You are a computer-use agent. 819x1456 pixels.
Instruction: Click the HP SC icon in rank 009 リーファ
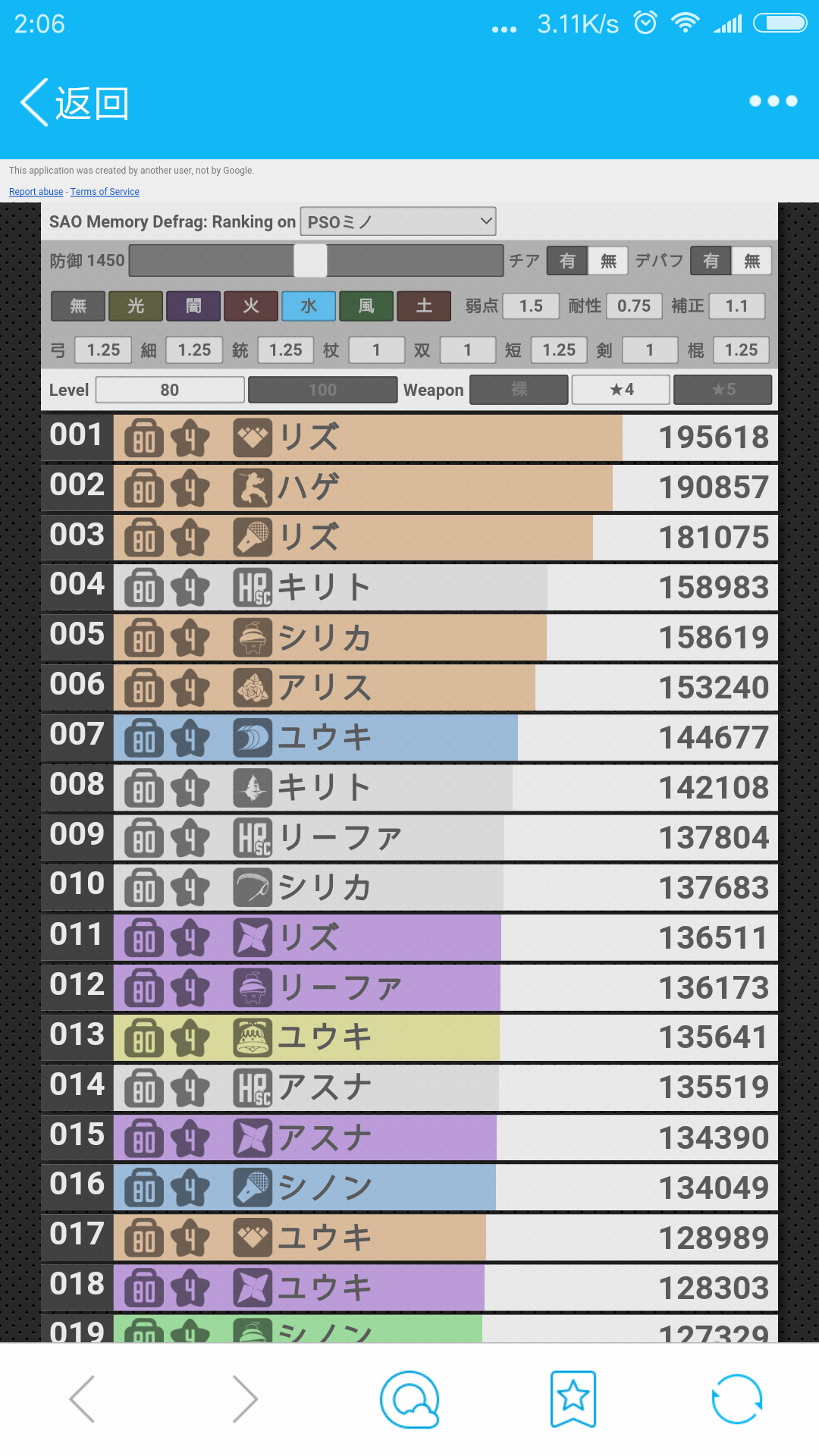pos(252,838)
